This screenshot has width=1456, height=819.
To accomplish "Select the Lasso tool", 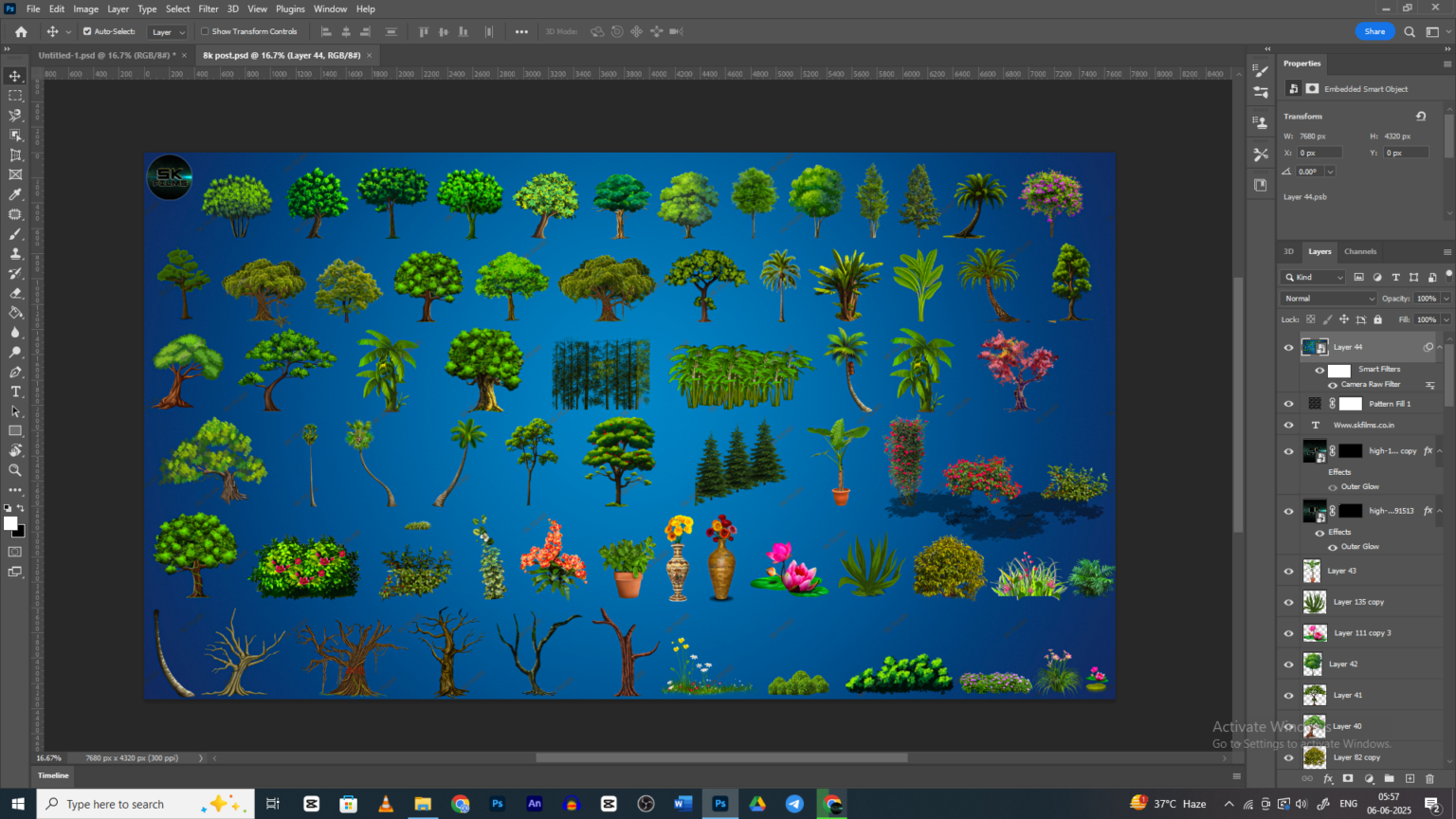I will coord(14,115).
